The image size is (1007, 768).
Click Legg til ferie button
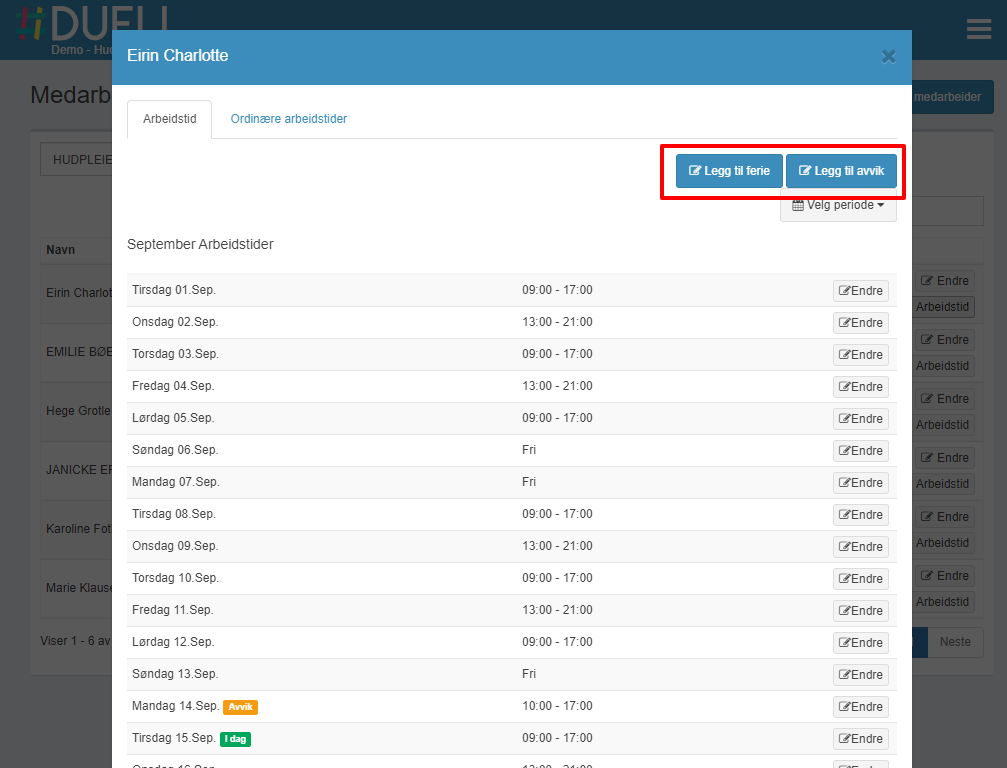(729, 171)
